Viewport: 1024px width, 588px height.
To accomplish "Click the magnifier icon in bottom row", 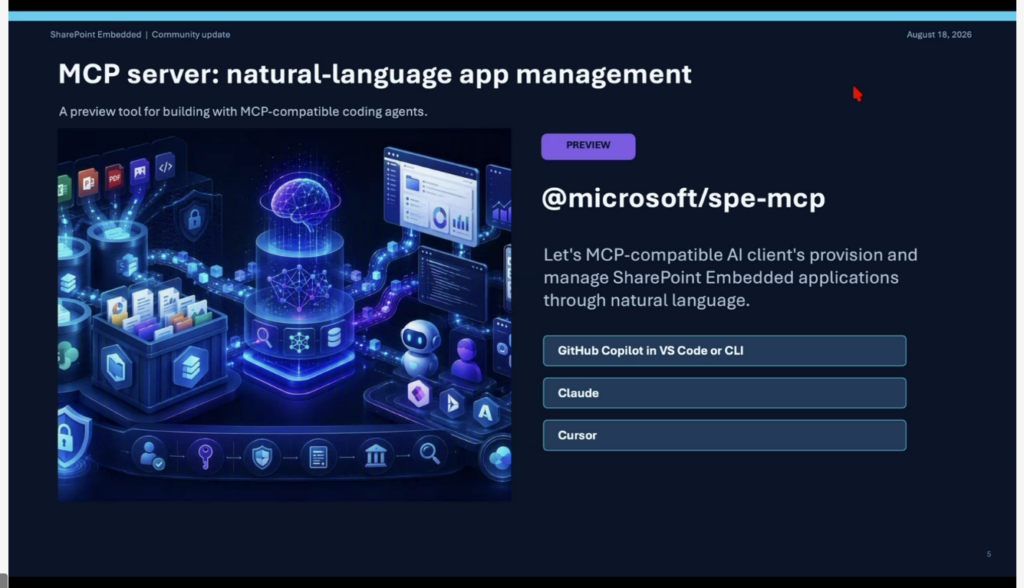I will coord(430,452).
